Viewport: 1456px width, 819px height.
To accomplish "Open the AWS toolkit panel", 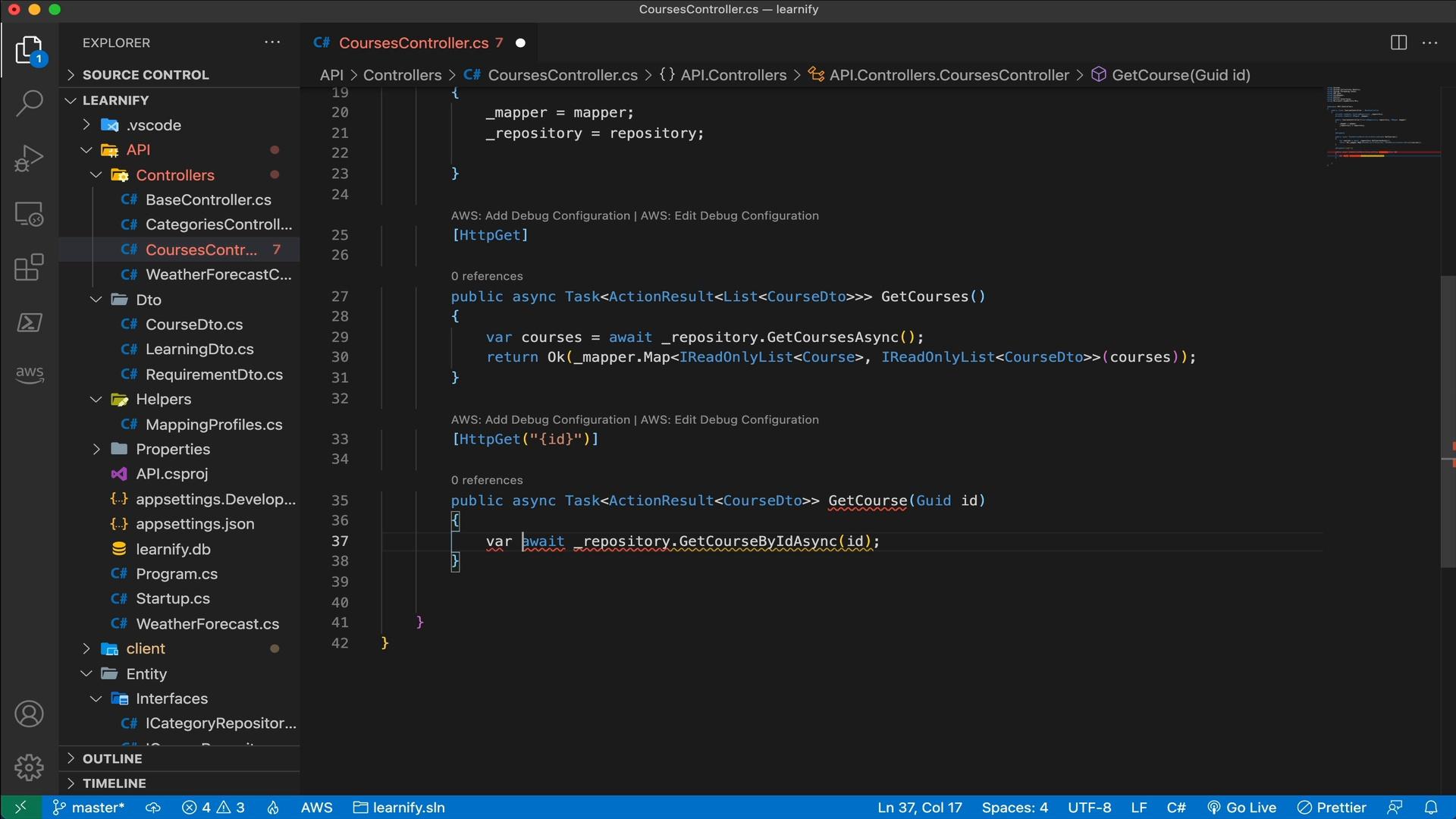I will [x=29, y=374].
